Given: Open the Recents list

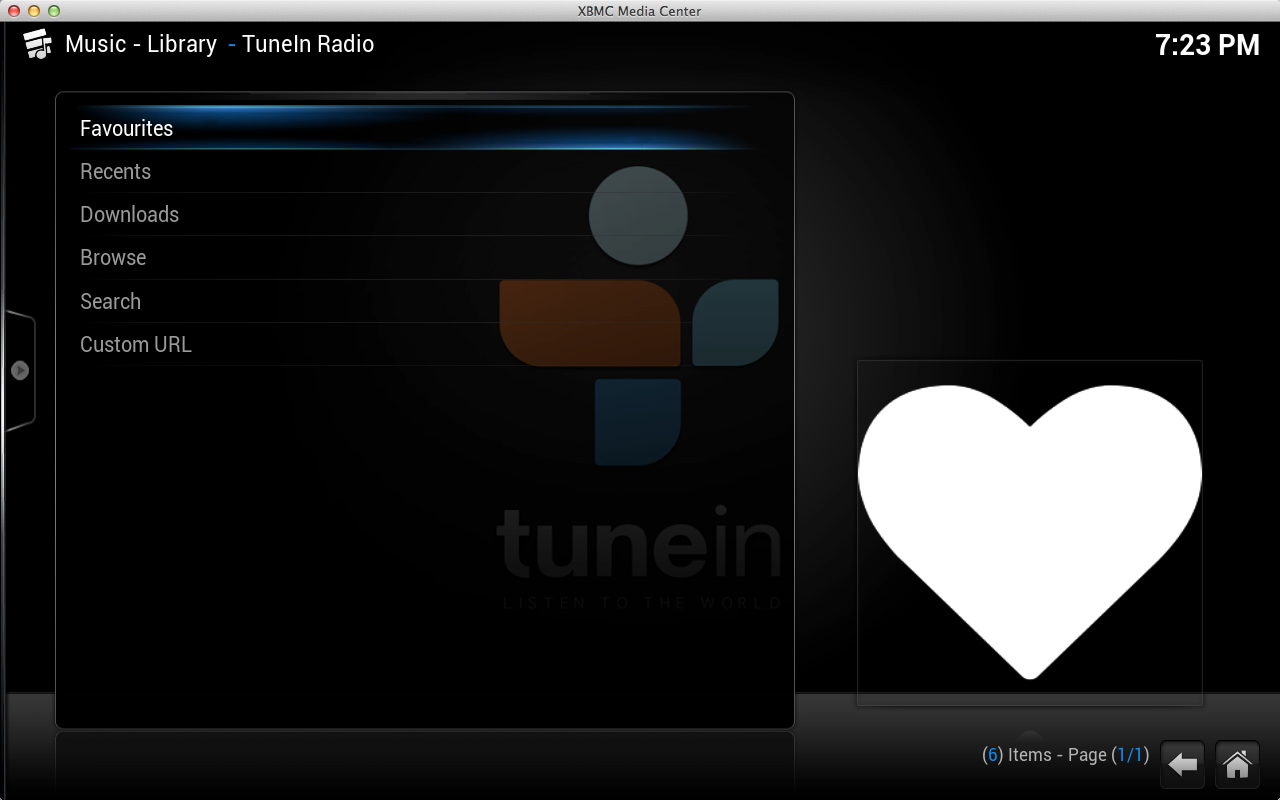Looking at the screenshot, I should tap(115, 171).
